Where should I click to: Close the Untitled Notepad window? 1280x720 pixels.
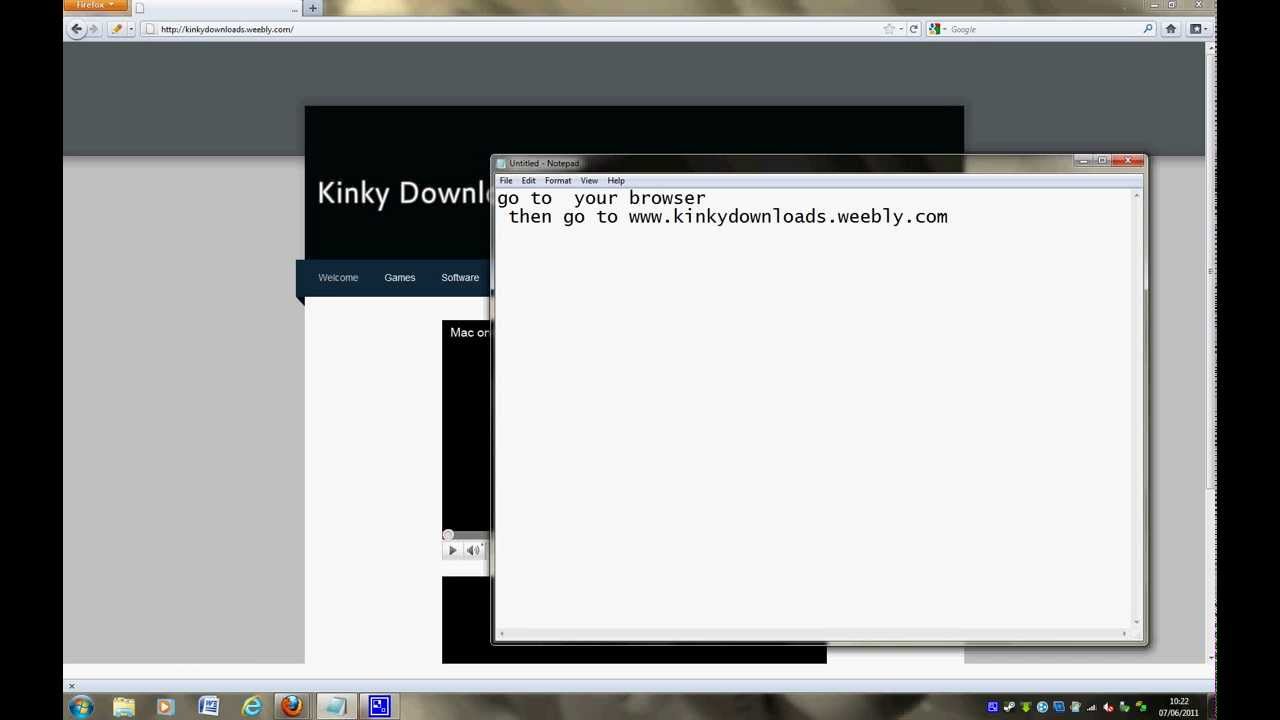(1129, 160)
